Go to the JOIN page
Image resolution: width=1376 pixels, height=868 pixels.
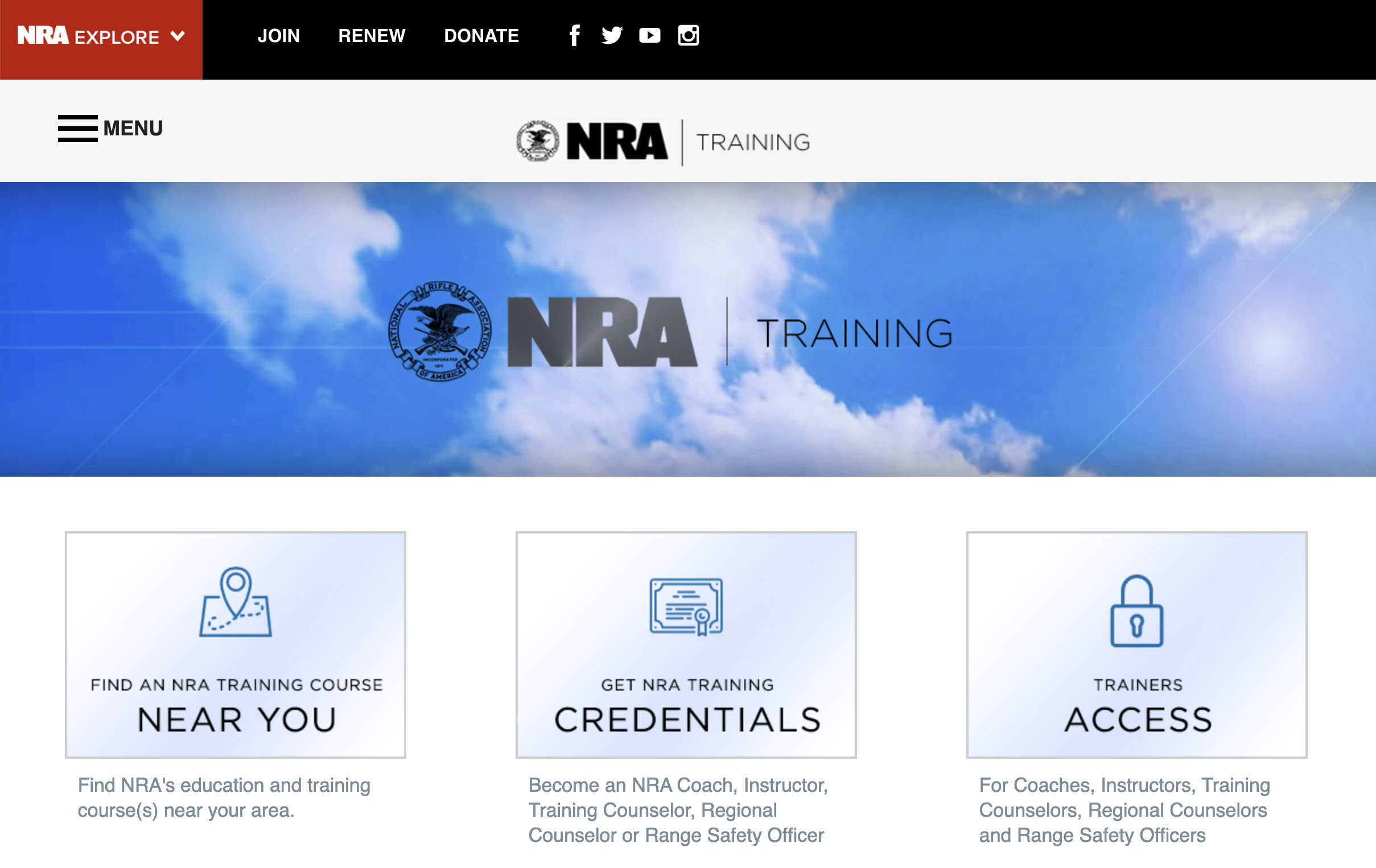click(278, 36)
